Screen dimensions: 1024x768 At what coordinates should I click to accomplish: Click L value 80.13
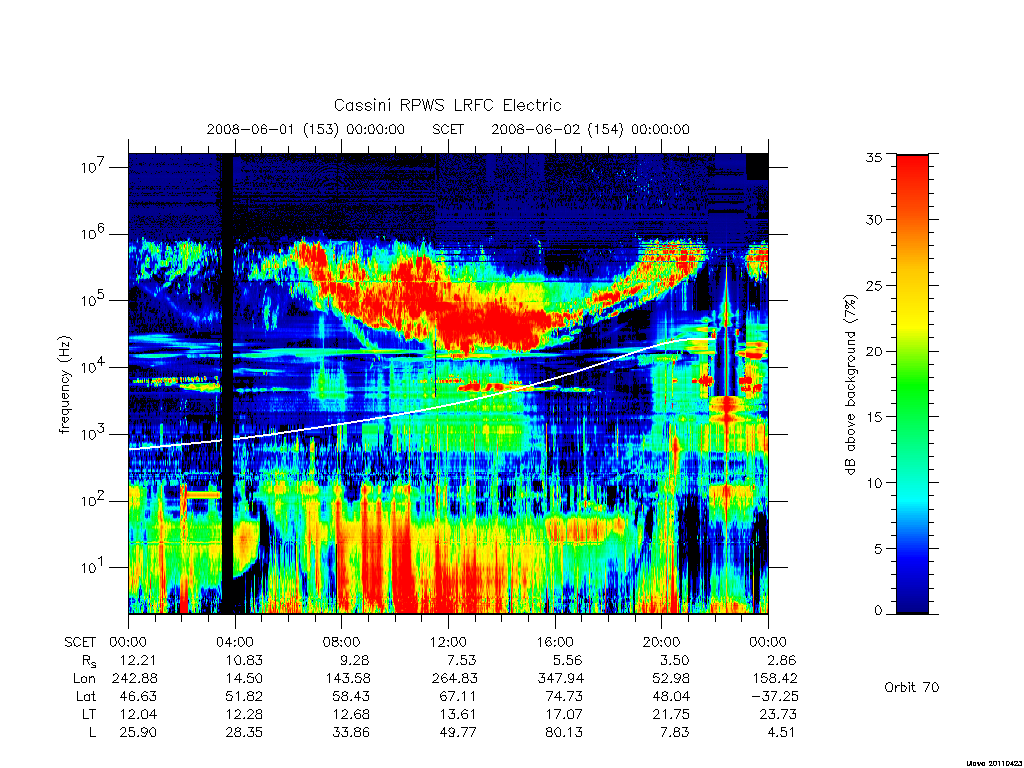pyautogui.click(x=564, y=732)
